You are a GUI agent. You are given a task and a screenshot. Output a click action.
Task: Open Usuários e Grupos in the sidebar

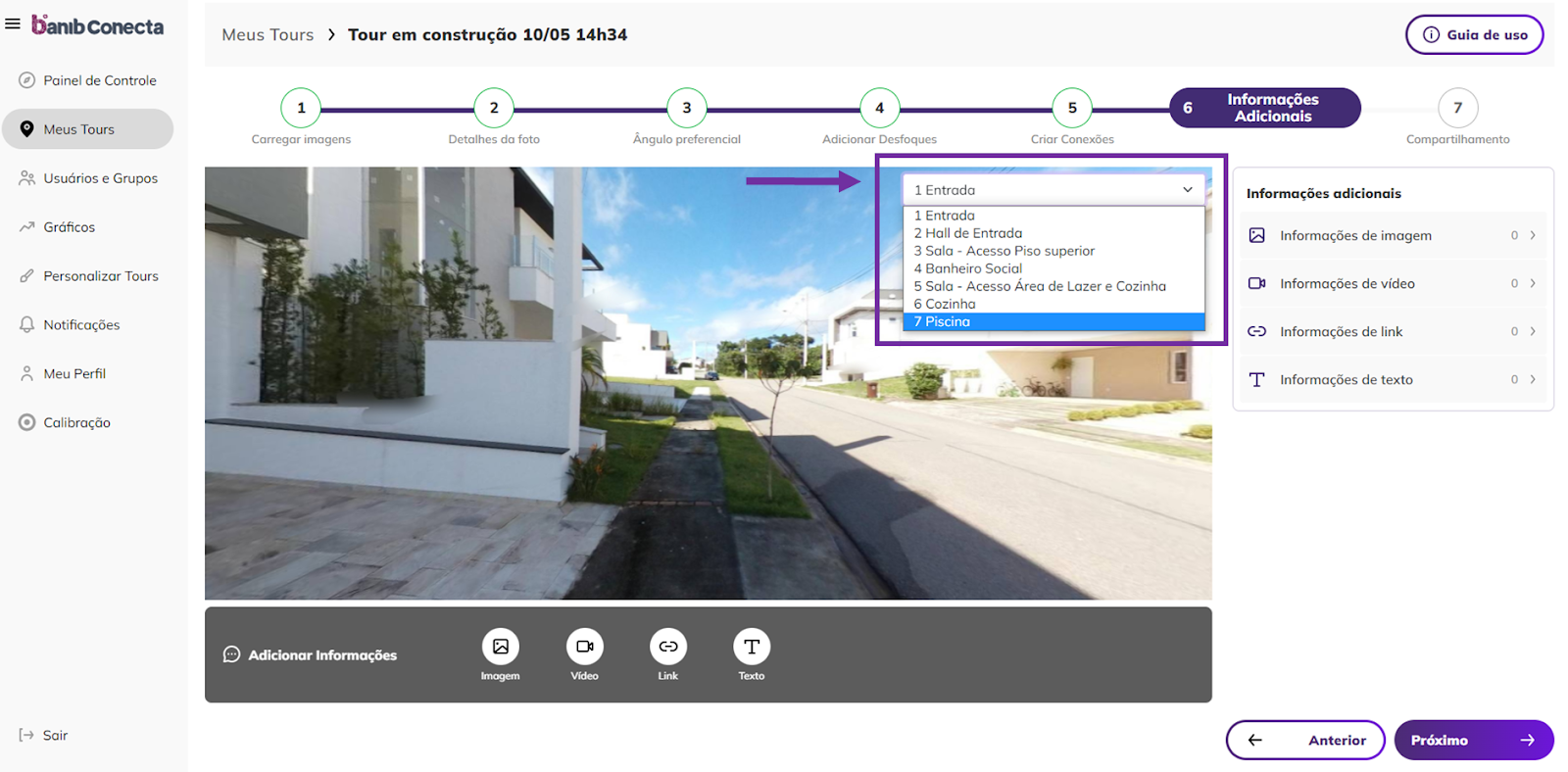tap(88, 178)
